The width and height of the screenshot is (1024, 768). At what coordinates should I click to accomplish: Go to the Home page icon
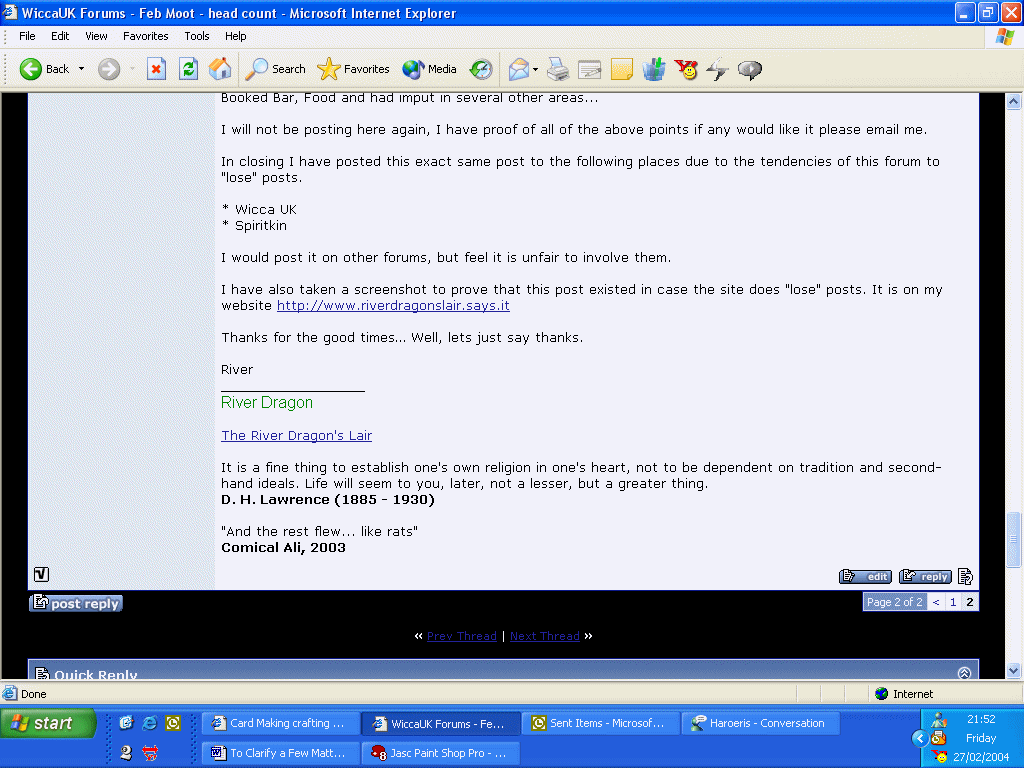tap(220, 69)
